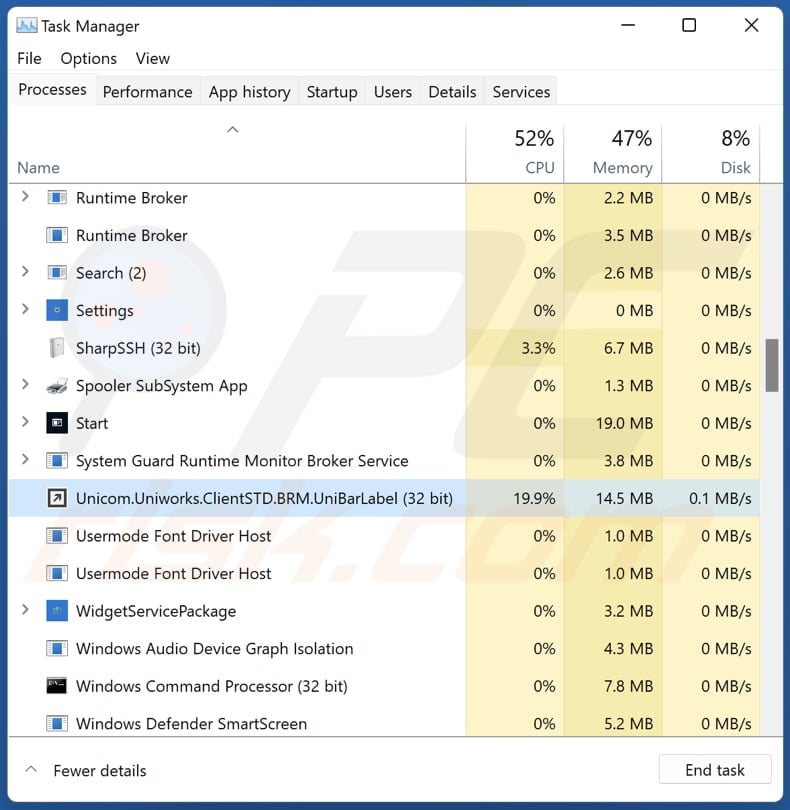Open the File menu

click(x=29, y=58)
